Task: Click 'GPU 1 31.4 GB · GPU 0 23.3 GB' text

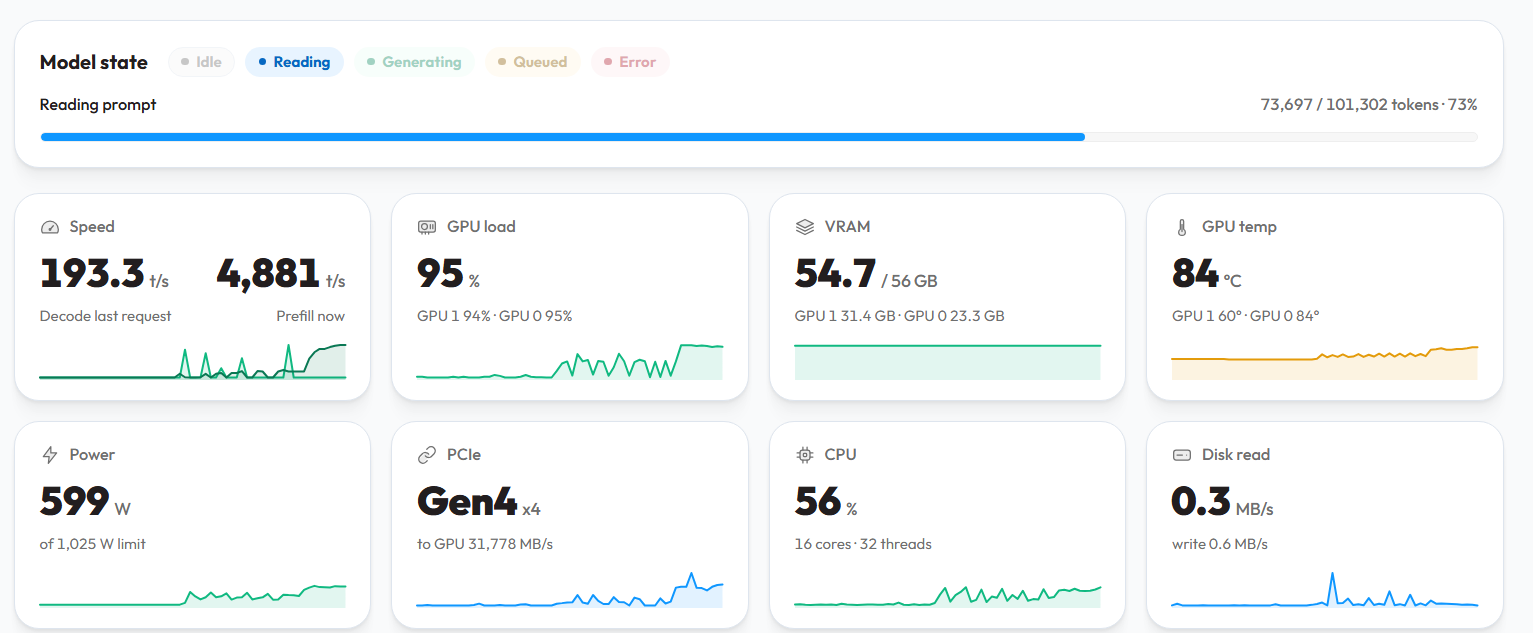Action: [x=900, y=316]
